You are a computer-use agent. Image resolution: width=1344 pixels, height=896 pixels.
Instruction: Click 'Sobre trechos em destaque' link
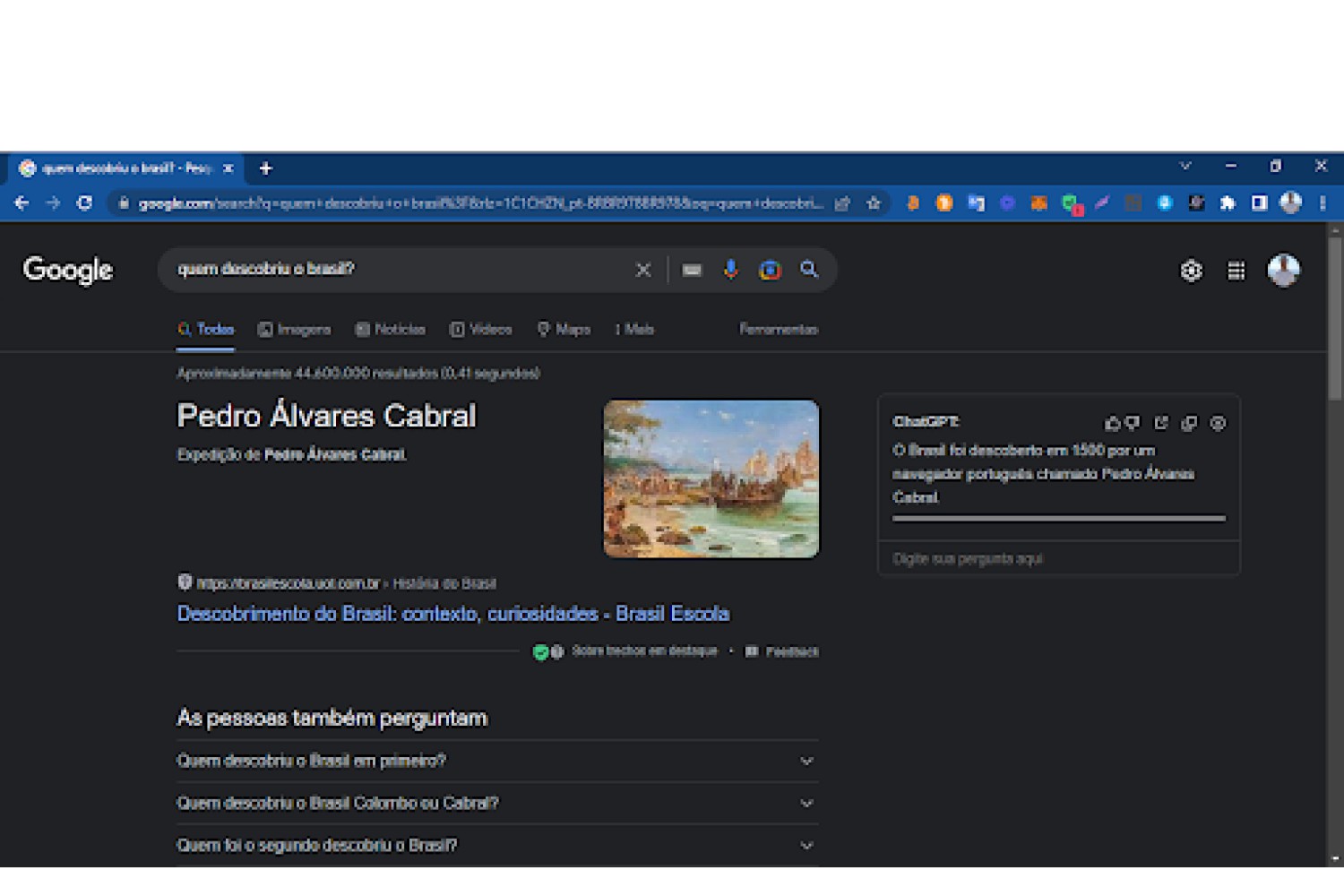point(644,651)
